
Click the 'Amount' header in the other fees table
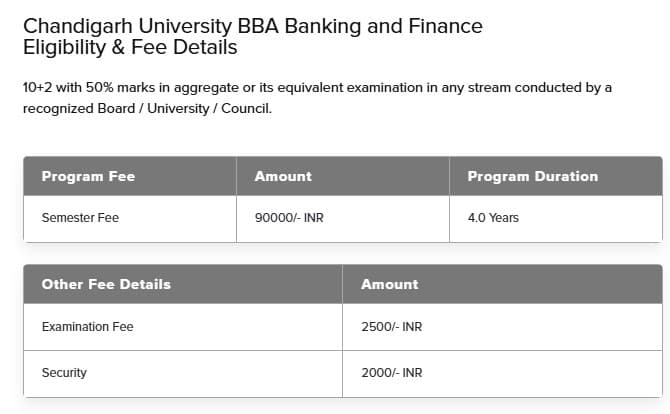click(x=389, y=284)
